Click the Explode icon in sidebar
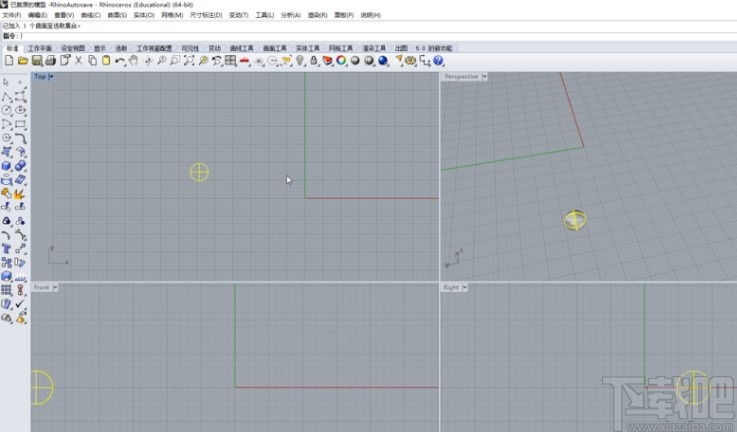The width and height of the screenshot is (737, 432). pyautogui.click(x=20, y=194)
